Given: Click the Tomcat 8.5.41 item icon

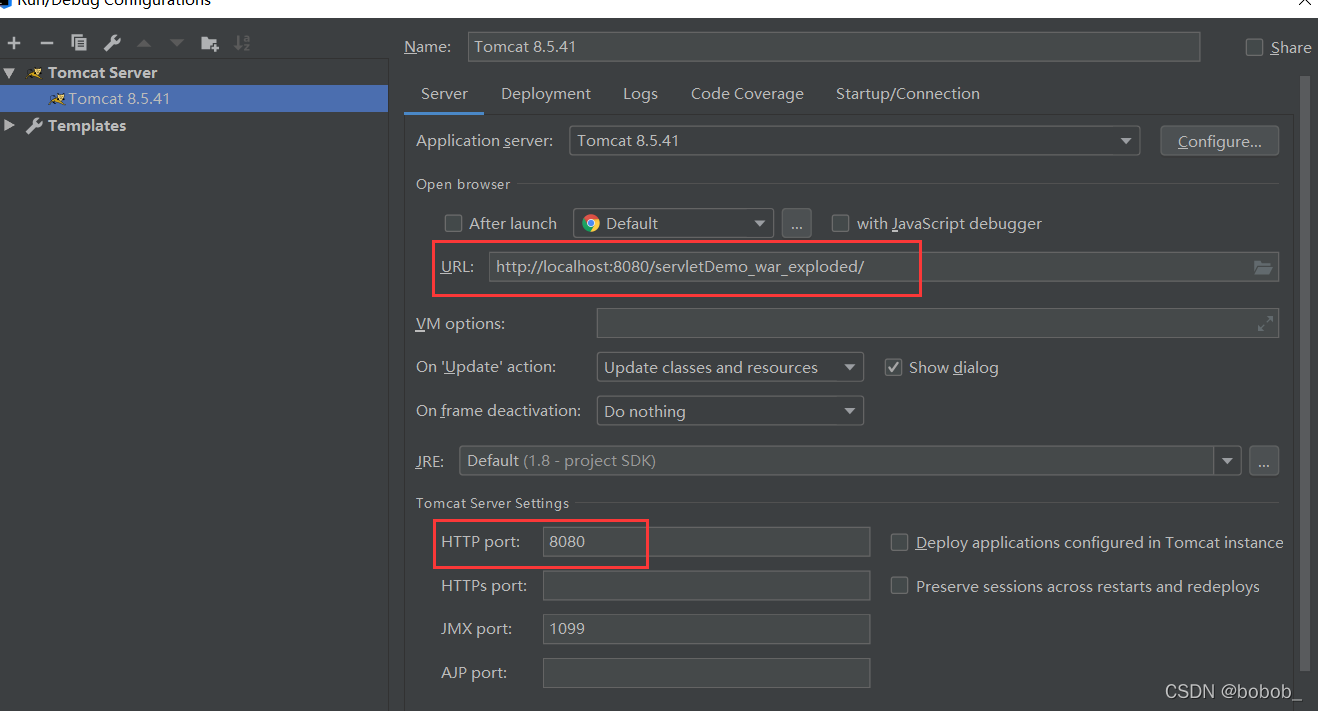Looking at the screenshot, I should pos(57,99).
